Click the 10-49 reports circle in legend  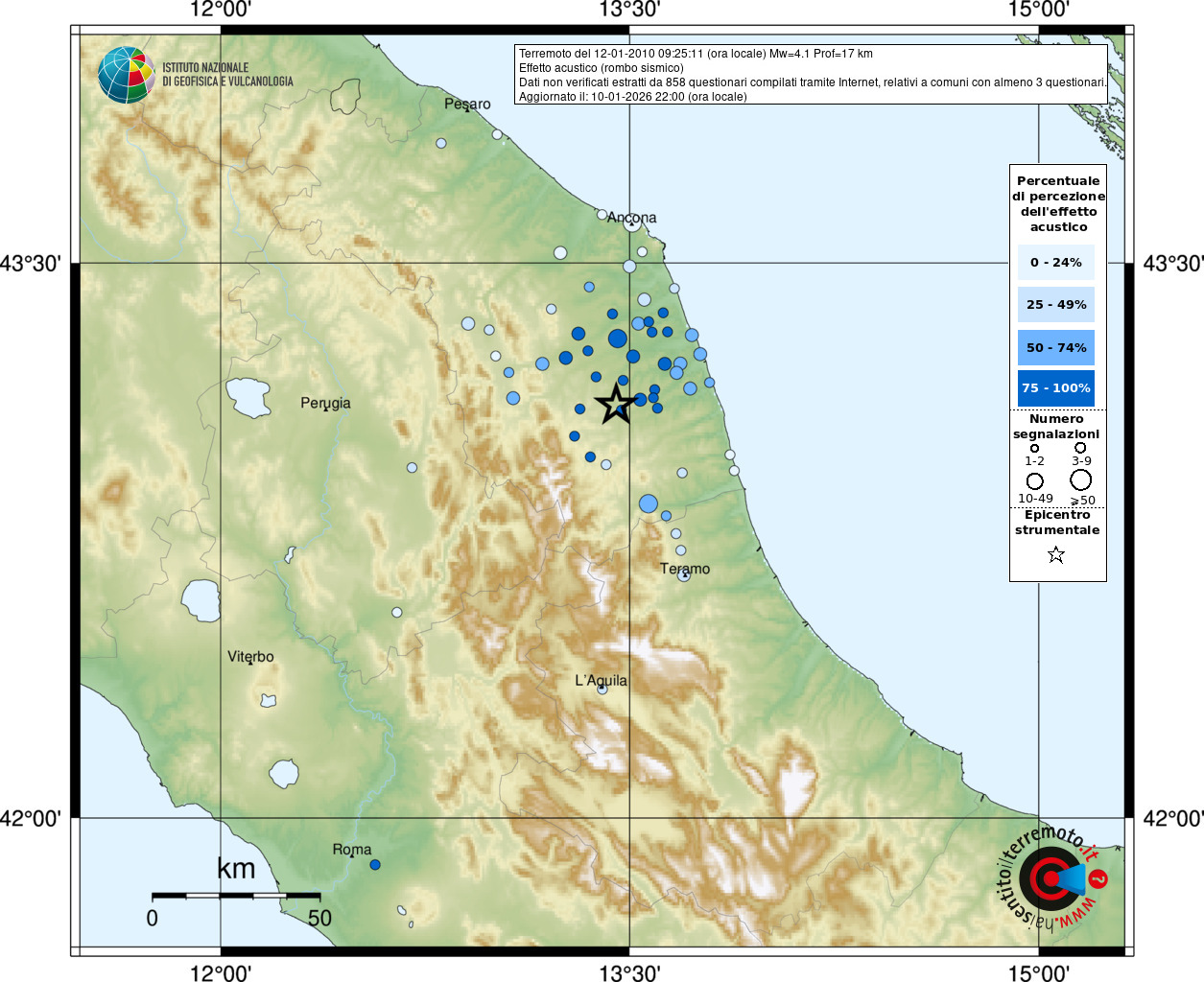tap(1034, 480)
